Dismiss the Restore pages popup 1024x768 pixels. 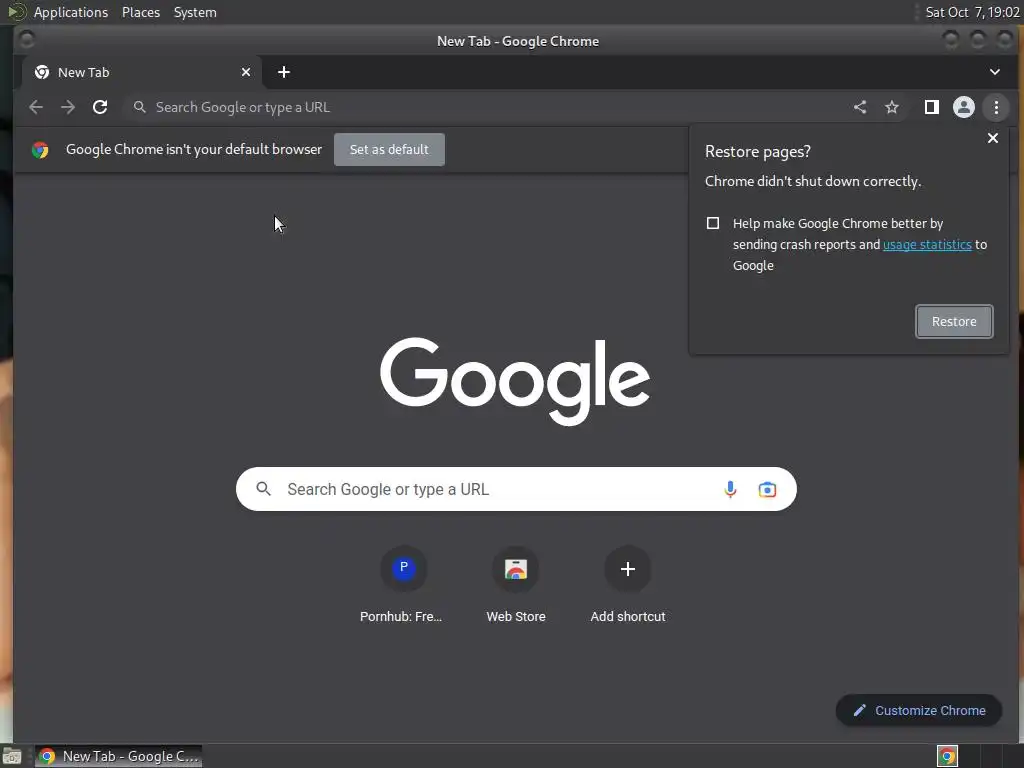993,138
